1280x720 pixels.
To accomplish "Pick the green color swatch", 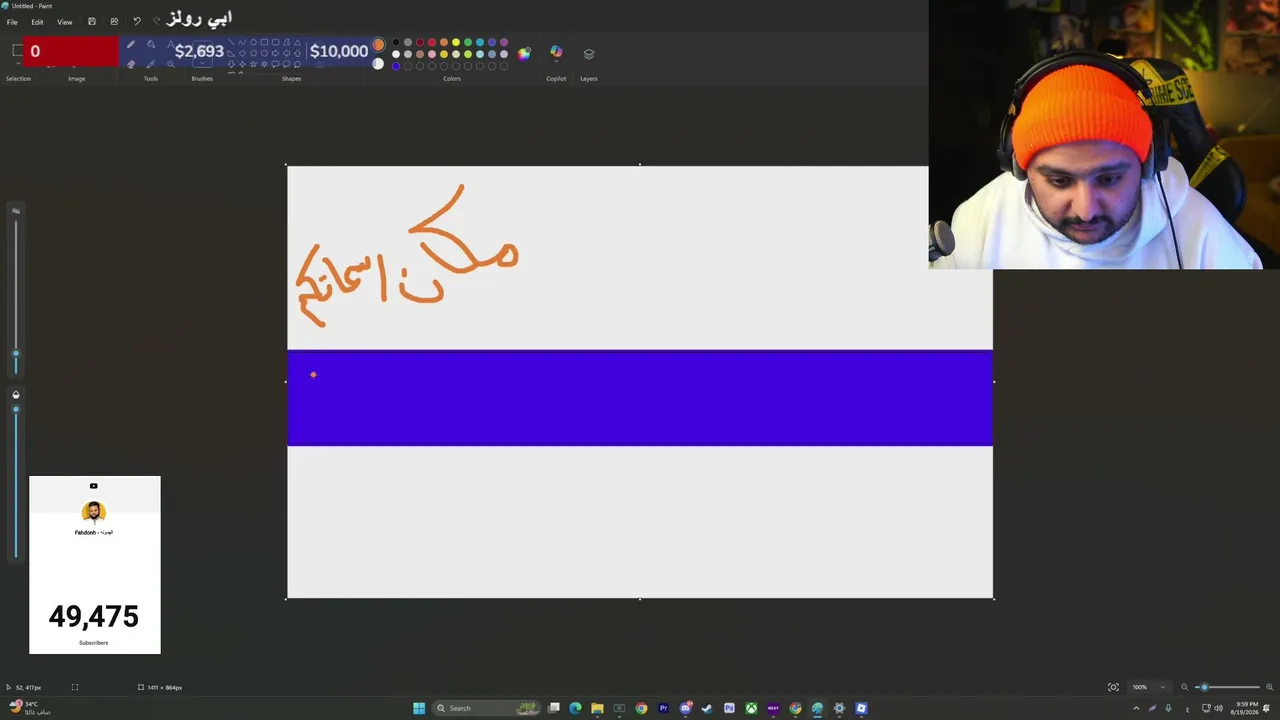I will tap(468, 43).
